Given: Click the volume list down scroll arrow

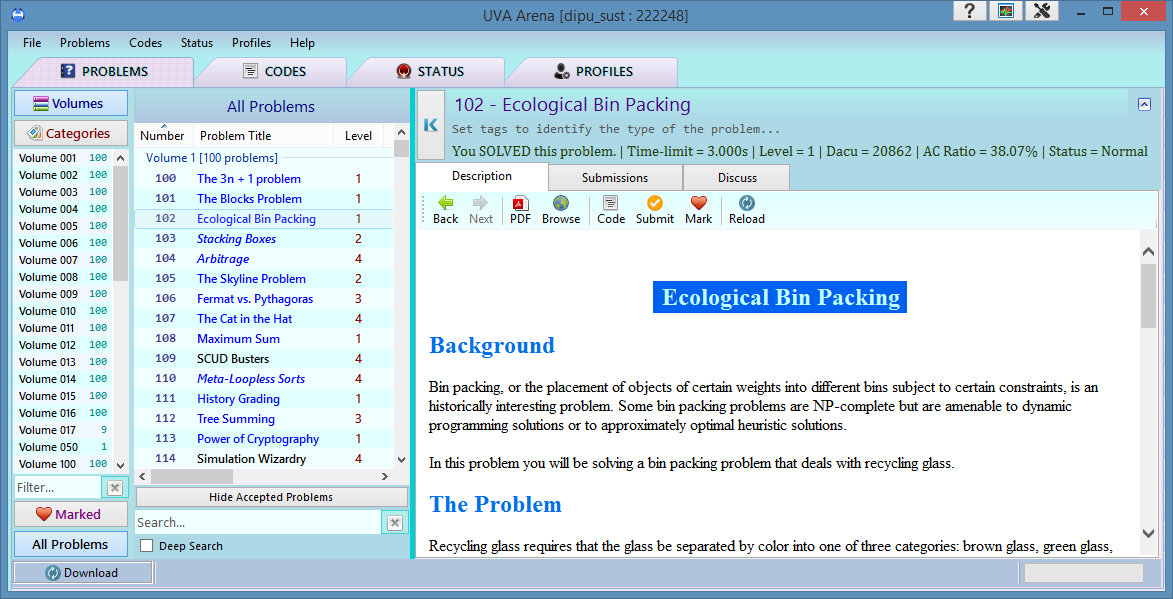Looking at the screenshot, I should point(120,465).
